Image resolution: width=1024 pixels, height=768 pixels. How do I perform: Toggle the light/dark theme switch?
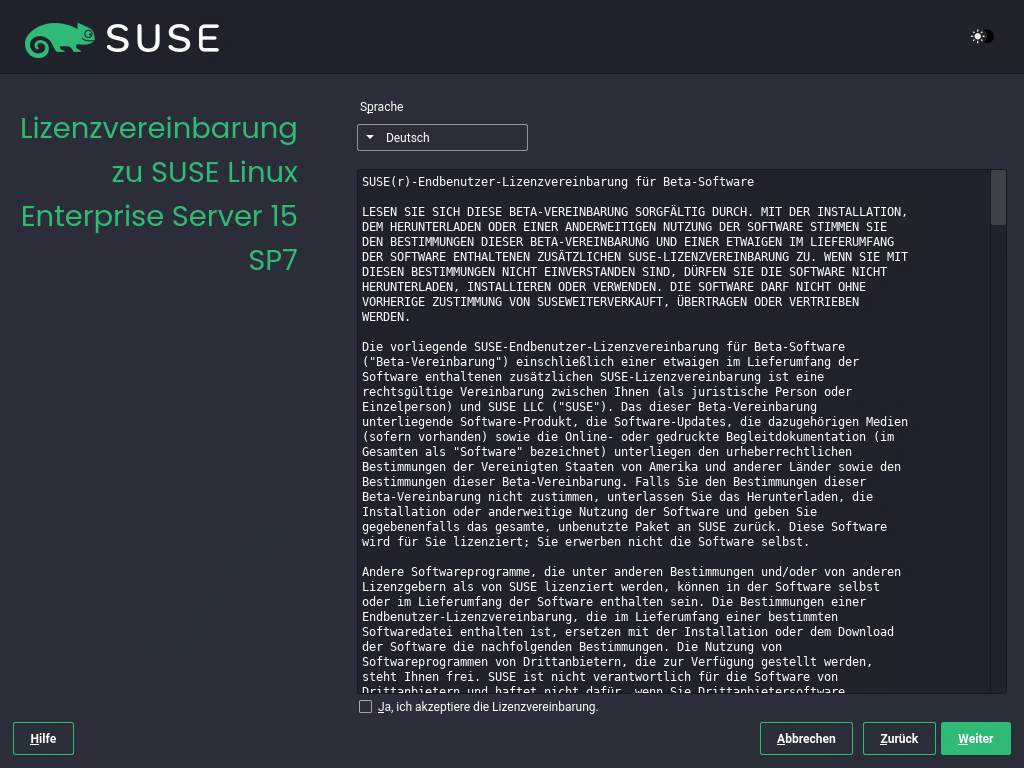(982, 37)
